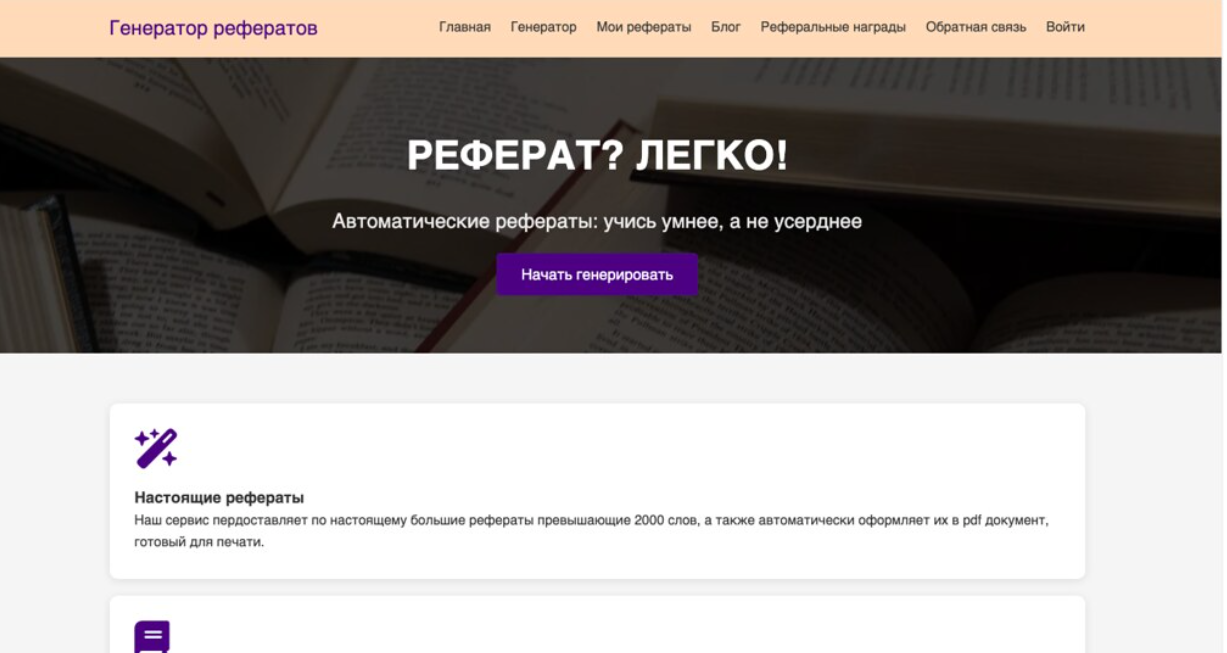Click the РЕФЕРАТ? ЛЕГКО! hero heading
1227x653 pixels.
pos(597,156)
